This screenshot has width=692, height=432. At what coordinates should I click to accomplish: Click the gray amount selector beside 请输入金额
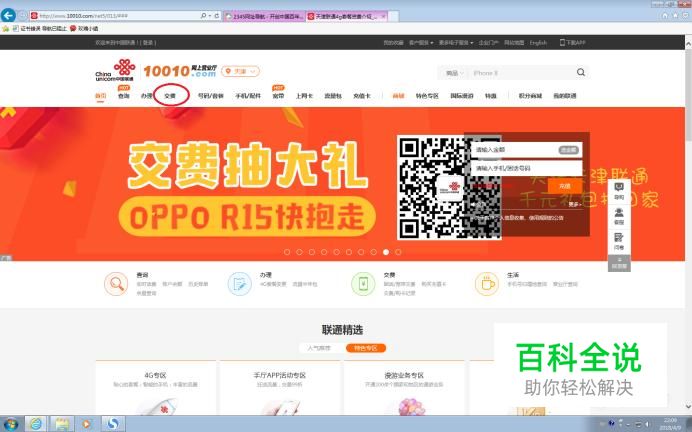[568, 150]
